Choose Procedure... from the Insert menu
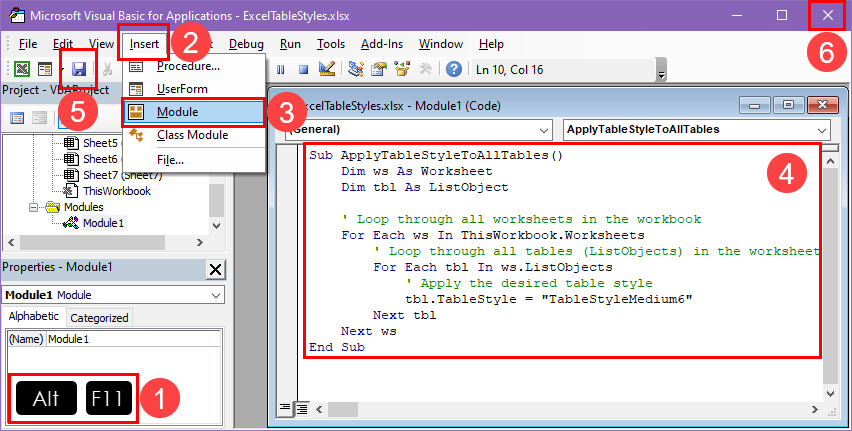This screenshot has width=852, height=431. (x=195, y=66)
